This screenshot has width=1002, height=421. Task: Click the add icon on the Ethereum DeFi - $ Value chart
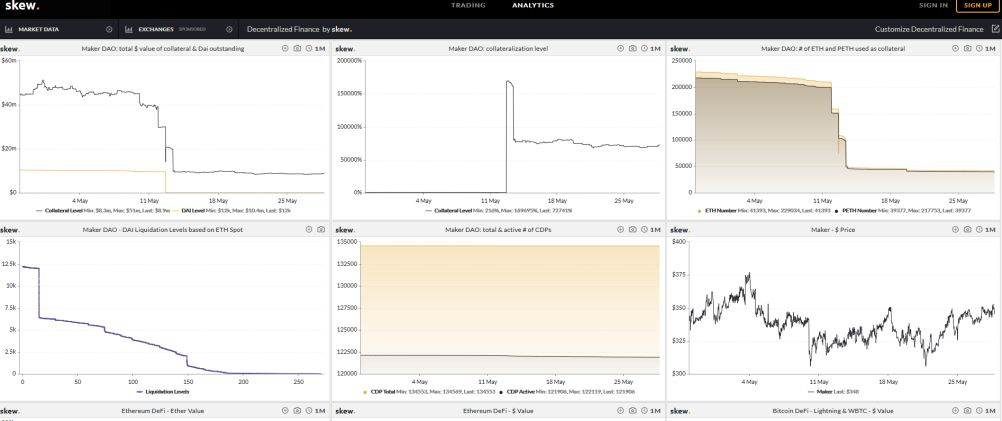click(620, 411)
